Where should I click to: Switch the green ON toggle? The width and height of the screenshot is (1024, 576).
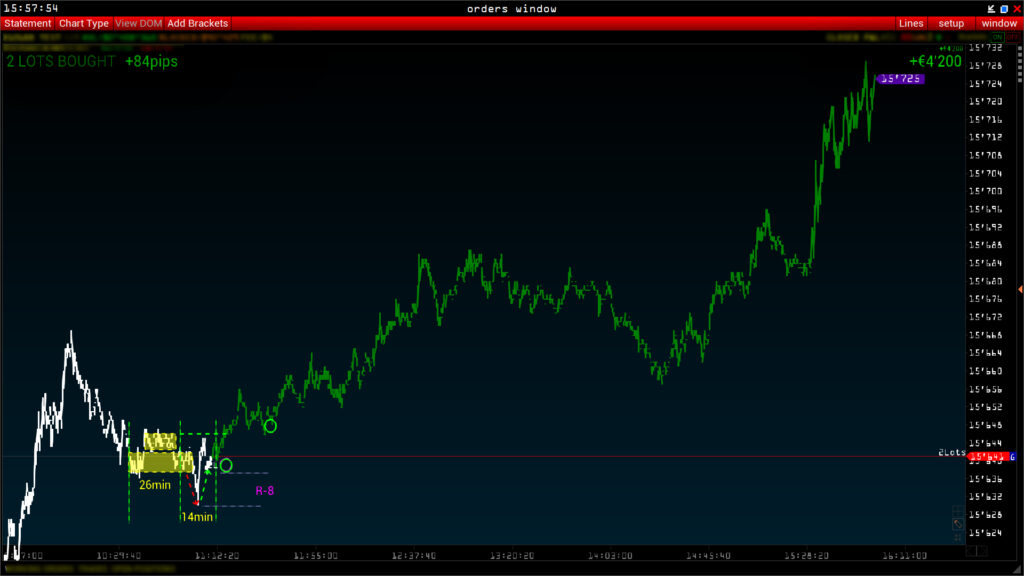click(x=999, y=36)
